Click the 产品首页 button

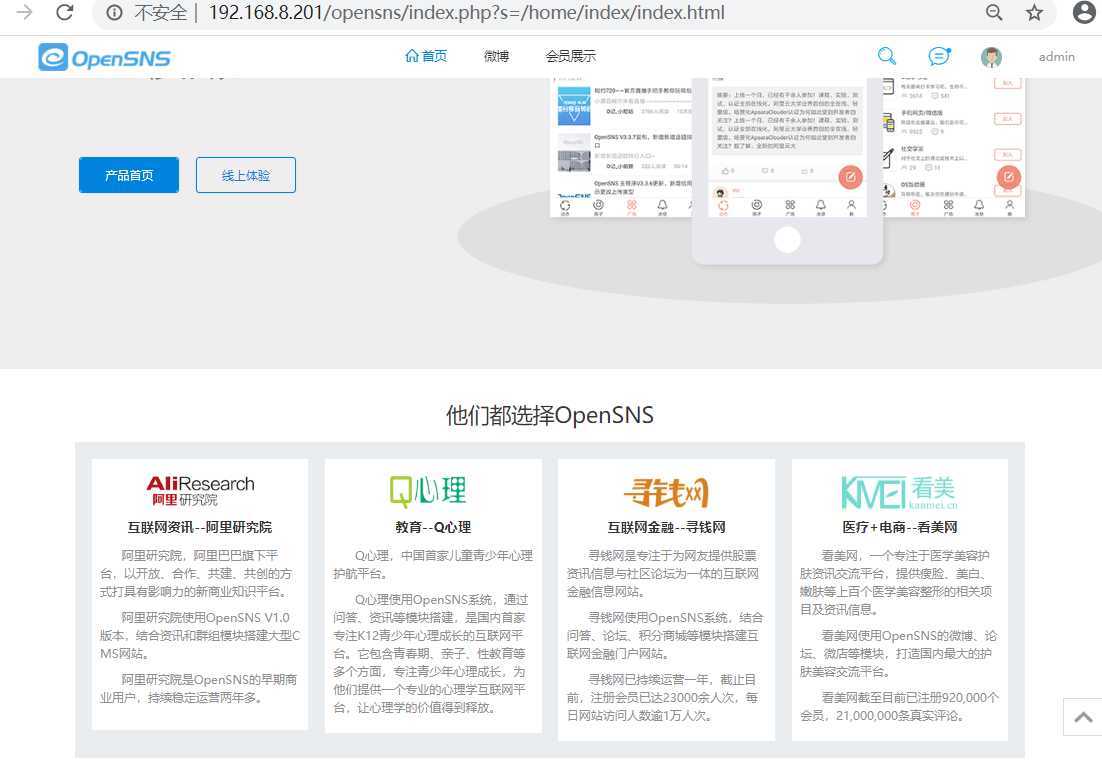point(129,175)
